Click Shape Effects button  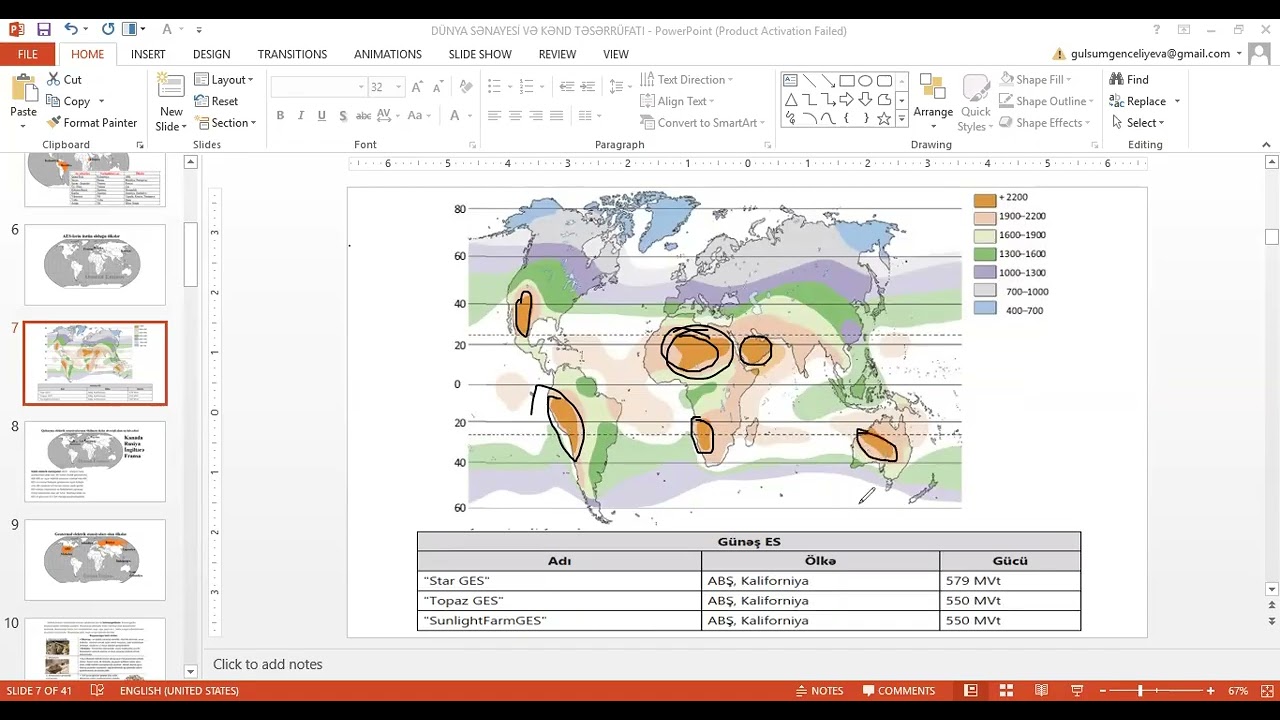1046,123
